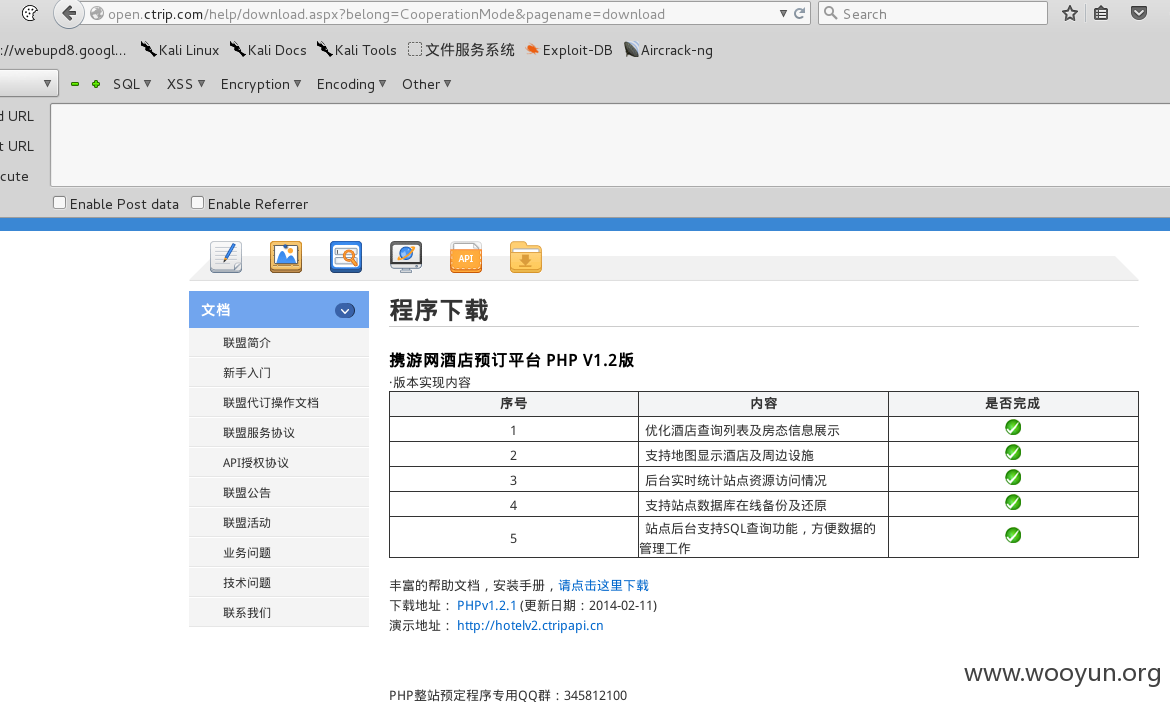
Task: Open the HackBar Encoding menu
Action: 351,84
